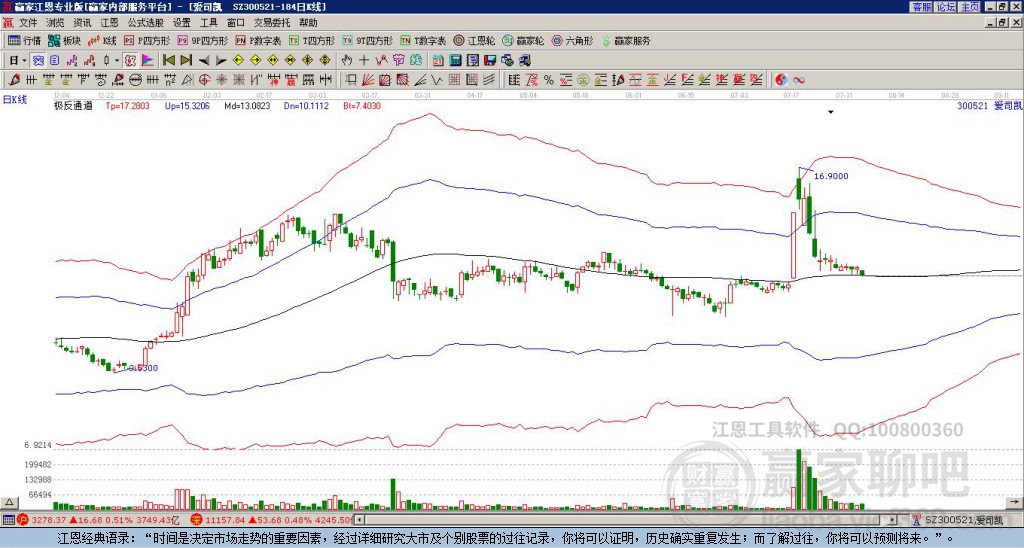Toggle the 权 rights-adjustment button
The width and height of the screenshot is (1024, 548).
[x=130, y=61]
